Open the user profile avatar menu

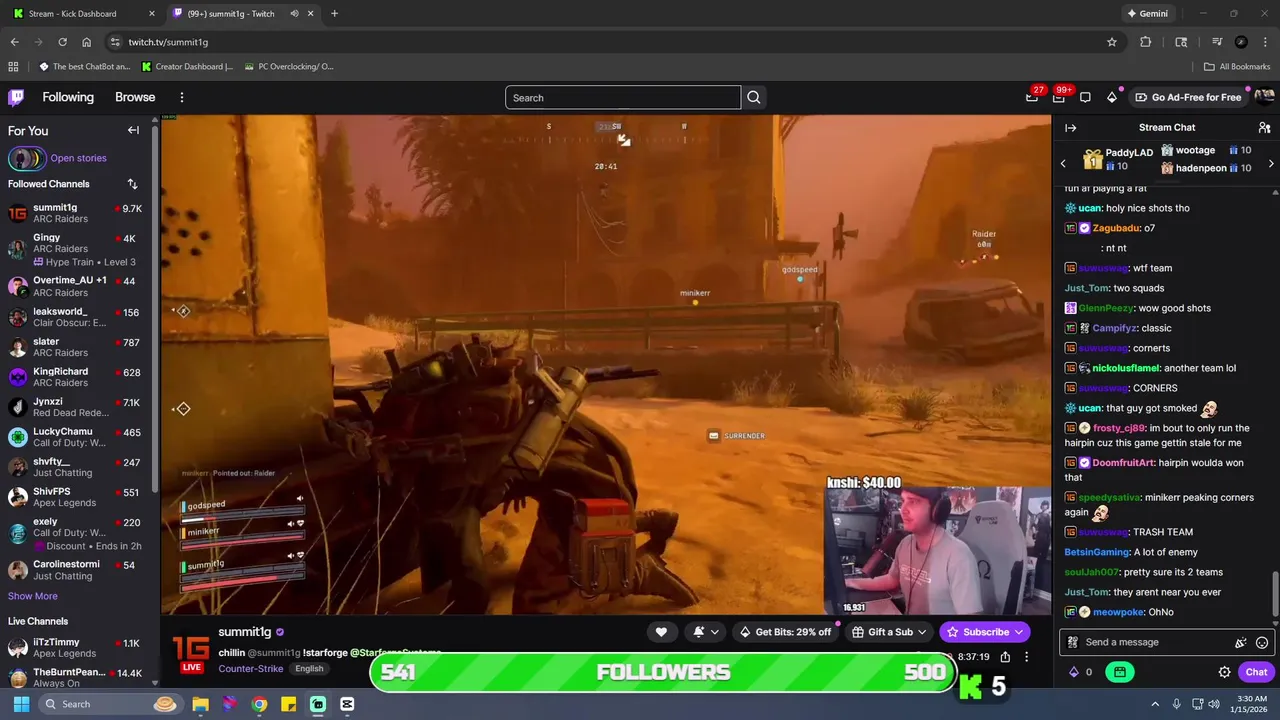(1264, 97)
